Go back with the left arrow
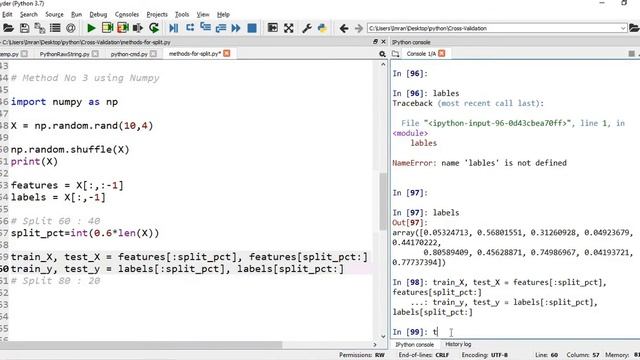Screen dimensions: 640x360 (x=344, y=28)
